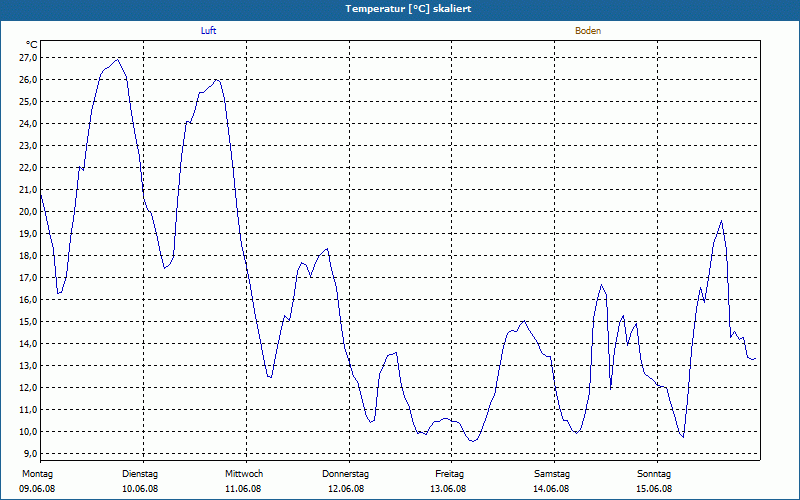The height and width of the screenshot is (500, 800).
Task: Click the Boden legend label
Action: [588, 31]
